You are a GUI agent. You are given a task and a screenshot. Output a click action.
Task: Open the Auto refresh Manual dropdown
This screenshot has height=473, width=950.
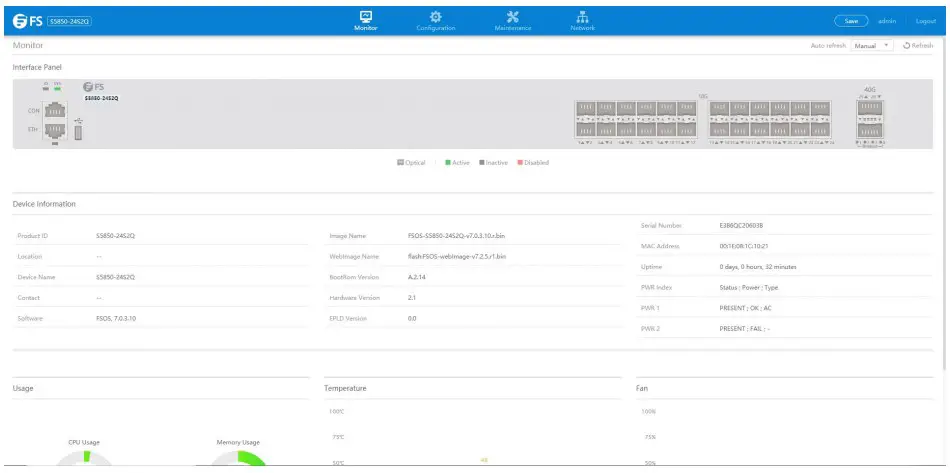[x=871, y=46]
